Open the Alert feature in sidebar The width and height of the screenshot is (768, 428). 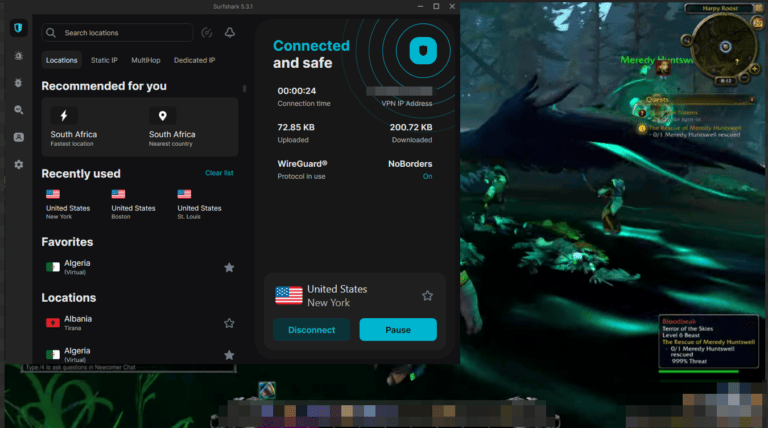pos(18,56)
